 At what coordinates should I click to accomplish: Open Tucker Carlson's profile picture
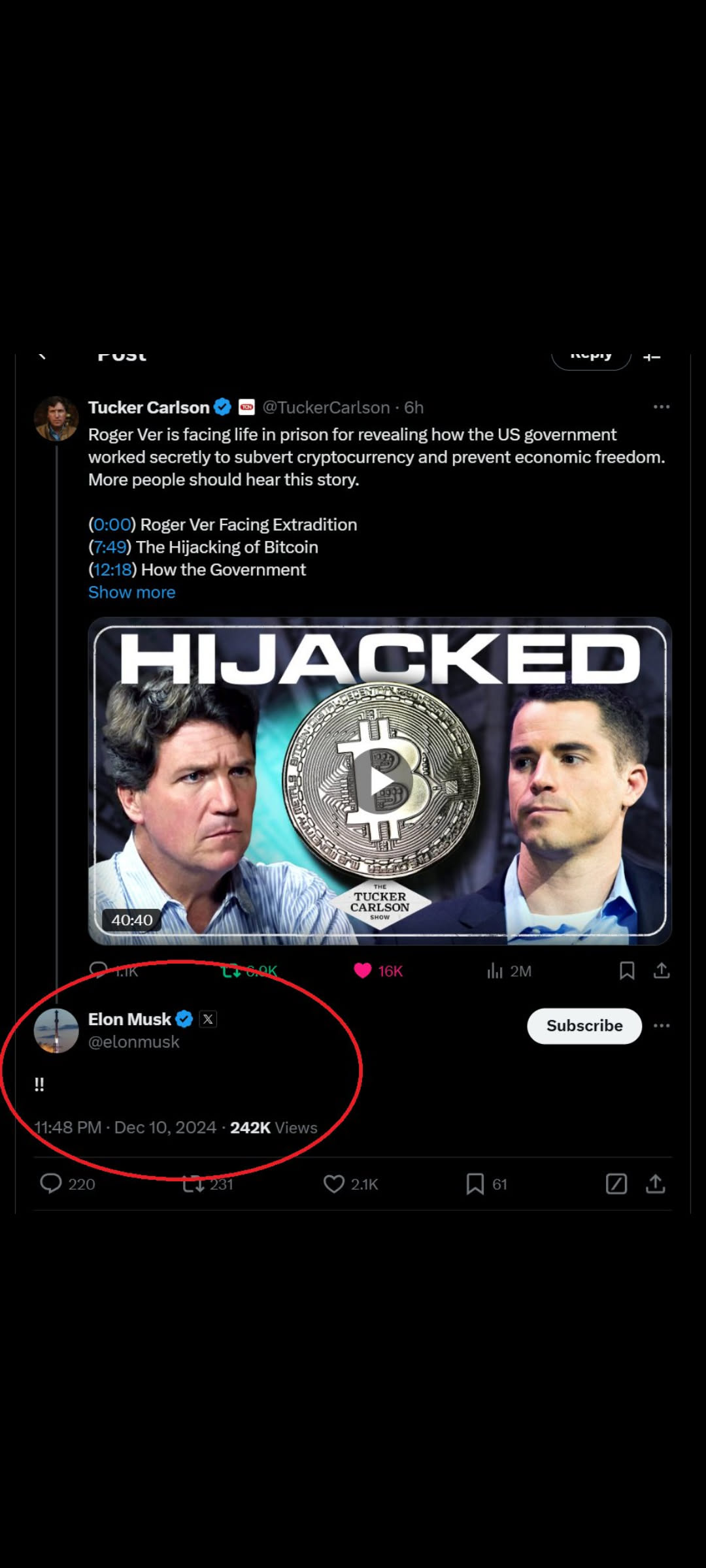[56, 419]
